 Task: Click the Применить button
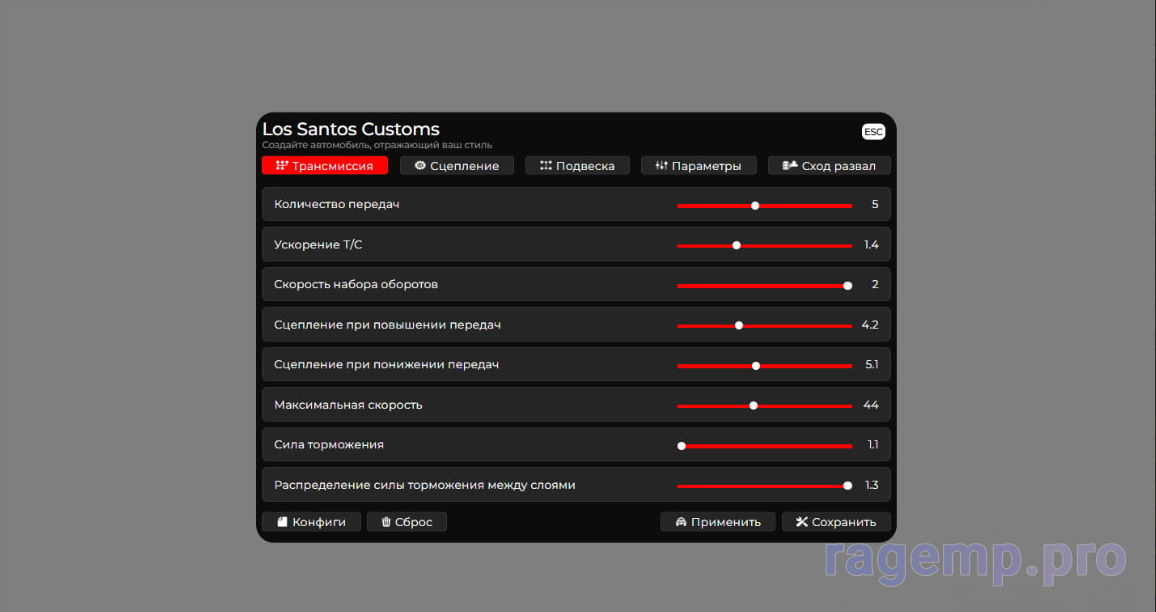717,522
